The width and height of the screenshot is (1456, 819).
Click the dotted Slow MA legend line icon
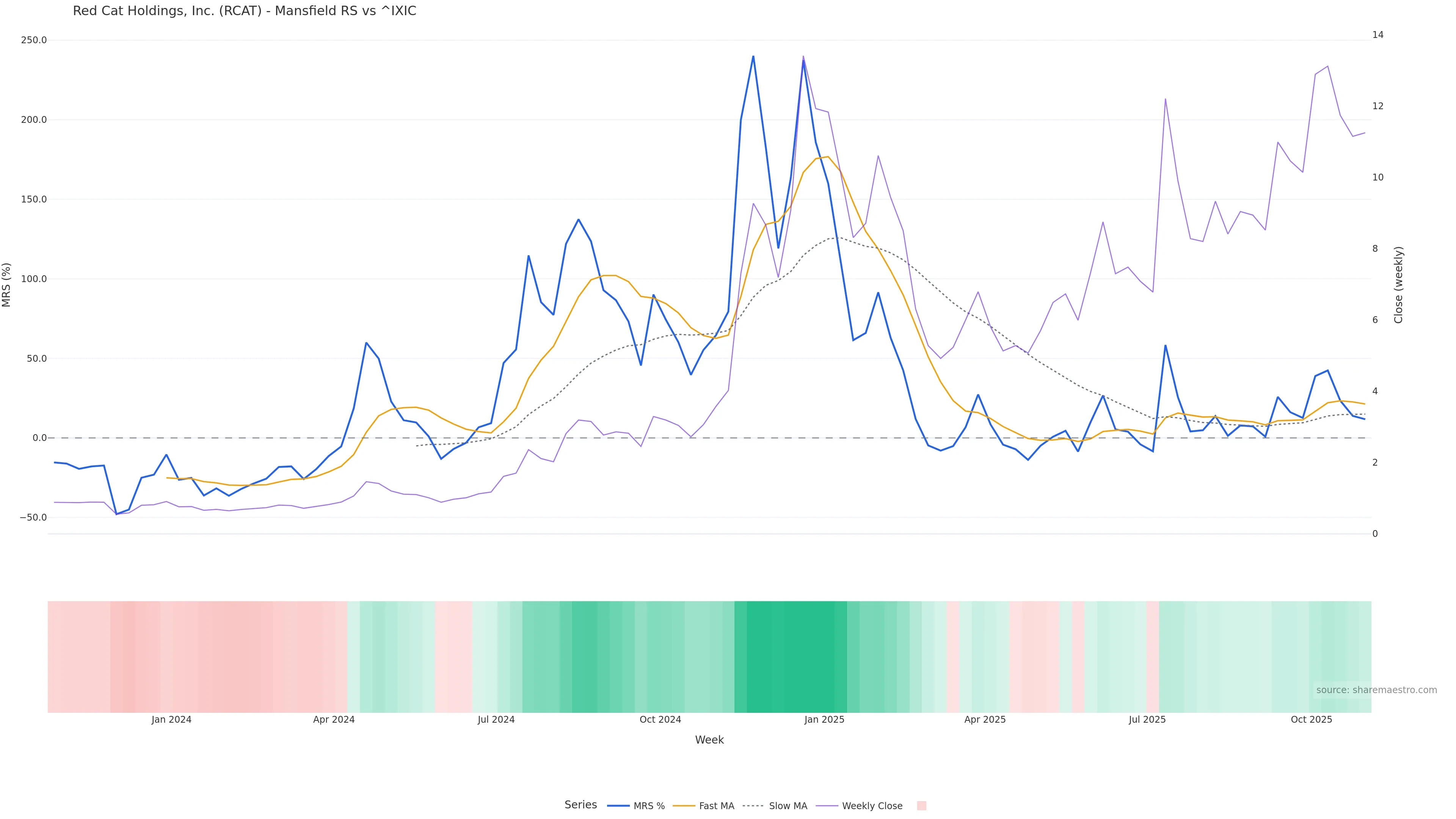click(x=753, y=806)
